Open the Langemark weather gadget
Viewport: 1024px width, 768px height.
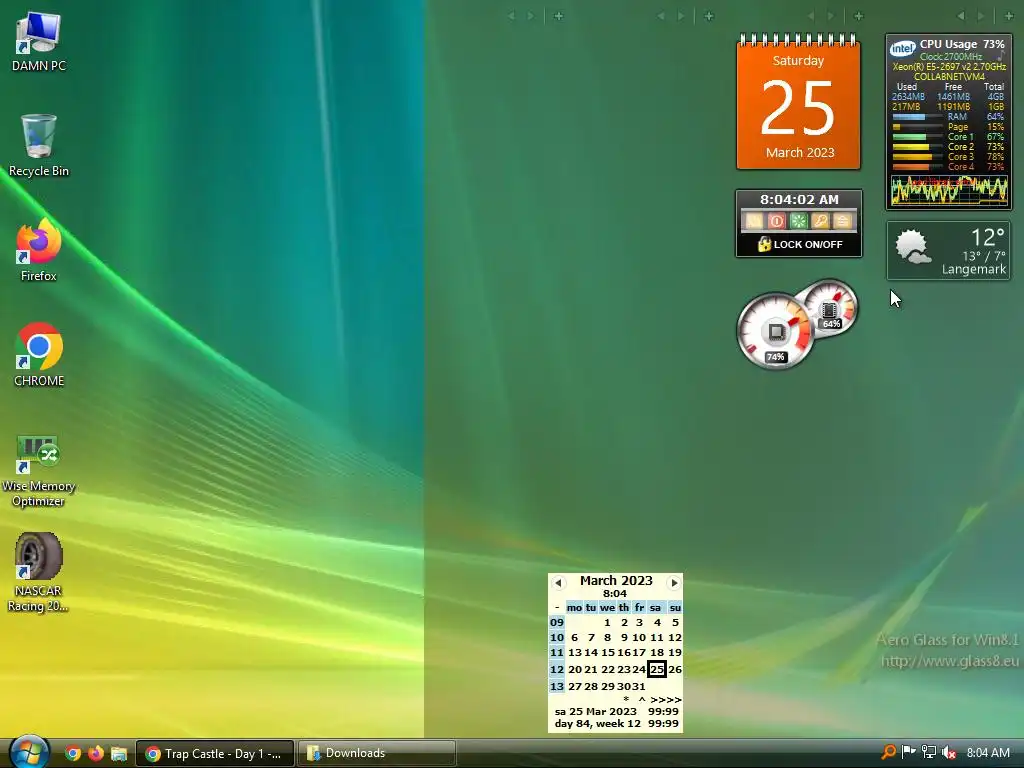point(948,251)
